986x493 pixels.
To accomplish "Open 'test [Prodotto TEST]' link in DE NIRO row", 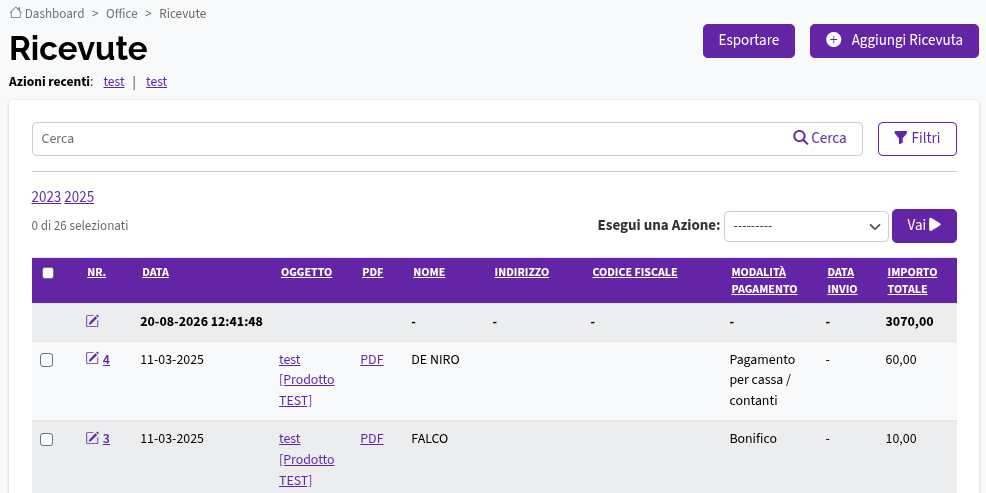I will (x=307, y=380).
